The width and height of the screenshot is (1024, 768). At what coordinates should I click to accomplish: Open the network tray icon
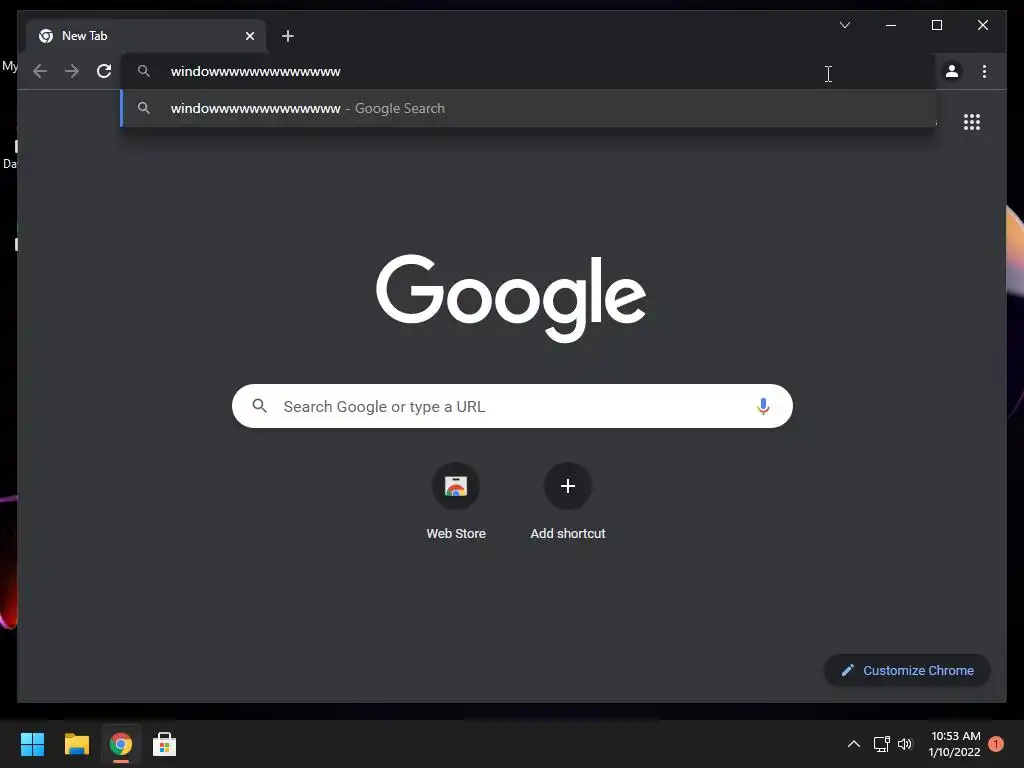click(882, 744)
